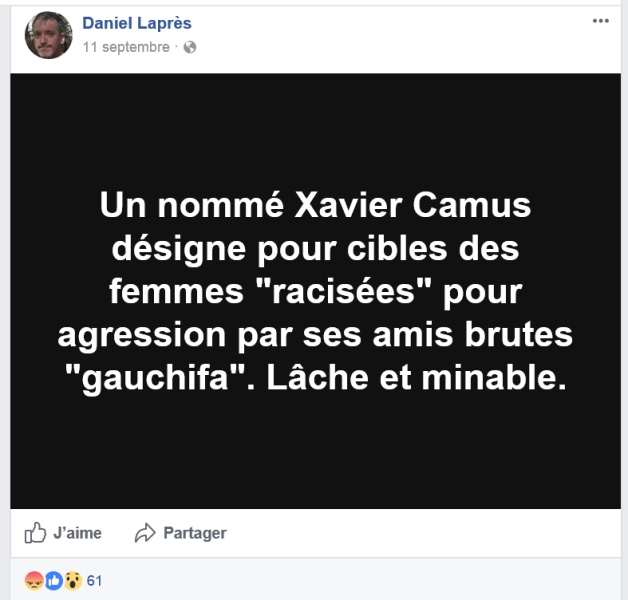Screen dimensions: 628x600
Task: Open Daniel Laprès profile picture
Action: point(48,35)
